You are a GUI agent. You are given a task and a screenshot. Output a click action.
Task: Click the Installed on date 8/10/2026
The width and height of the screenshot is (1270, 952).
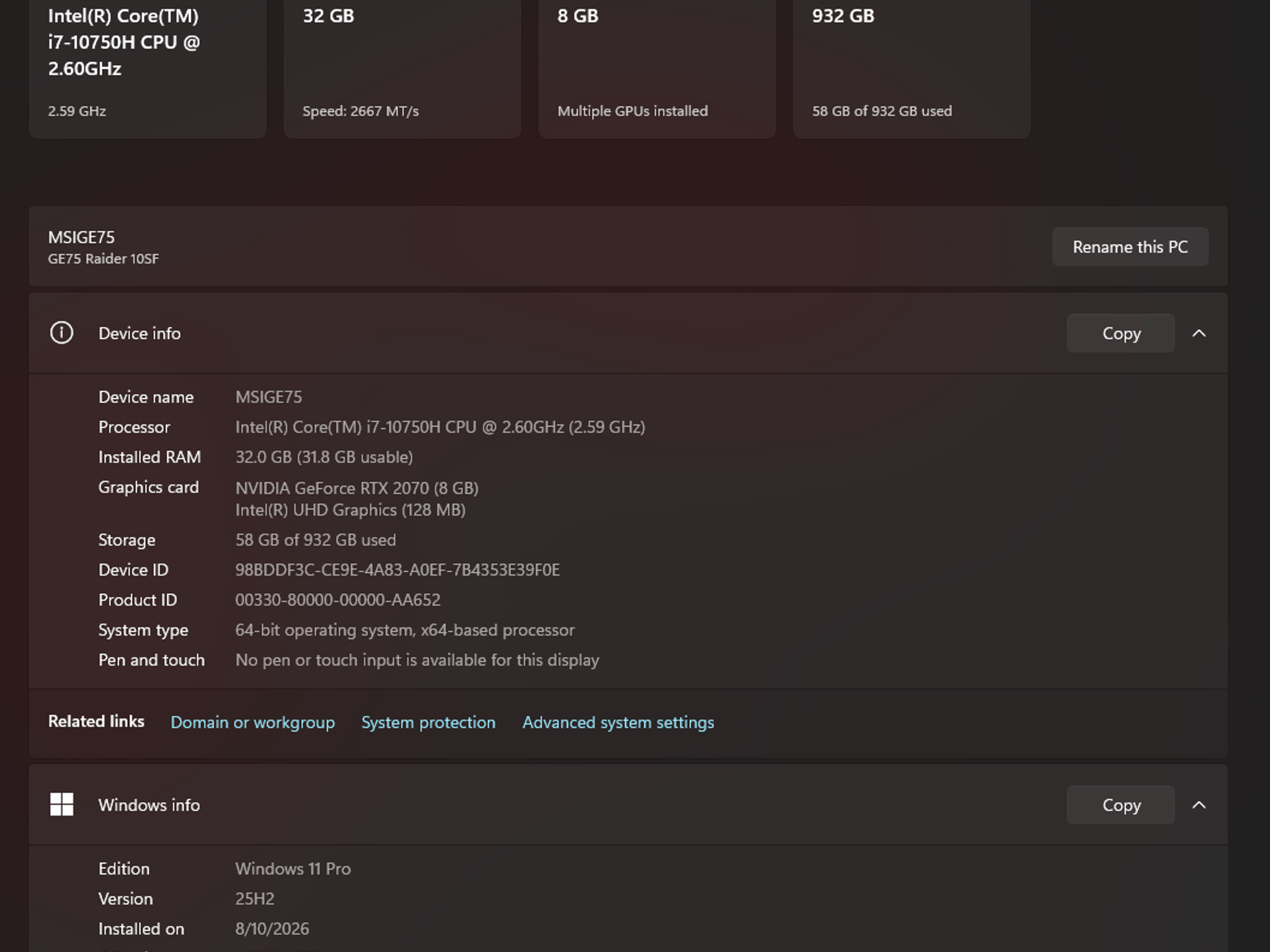[x=272, y=929]
